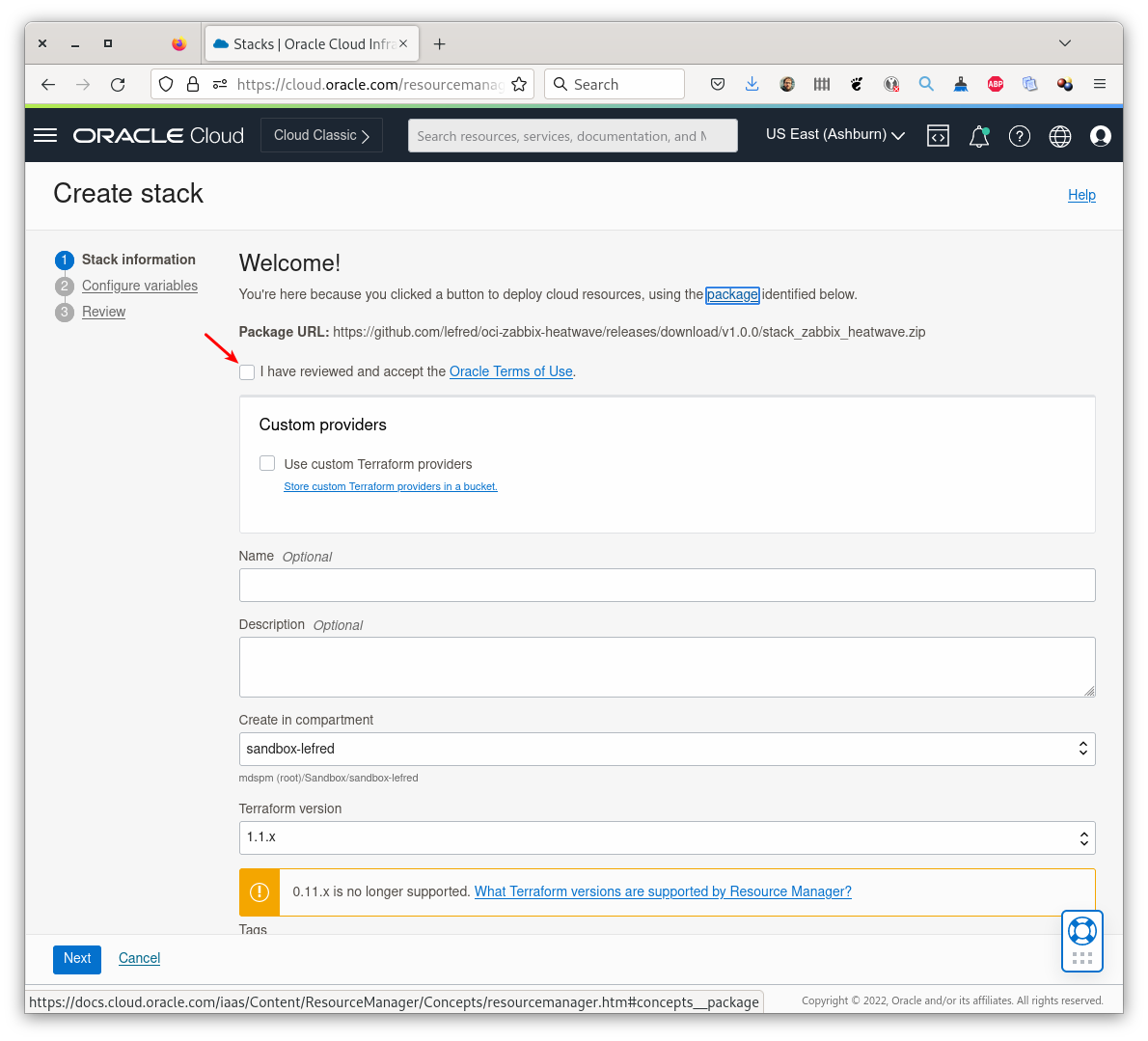
Task: Expand the Create in compartment dropdown
Action: (667, 749)
